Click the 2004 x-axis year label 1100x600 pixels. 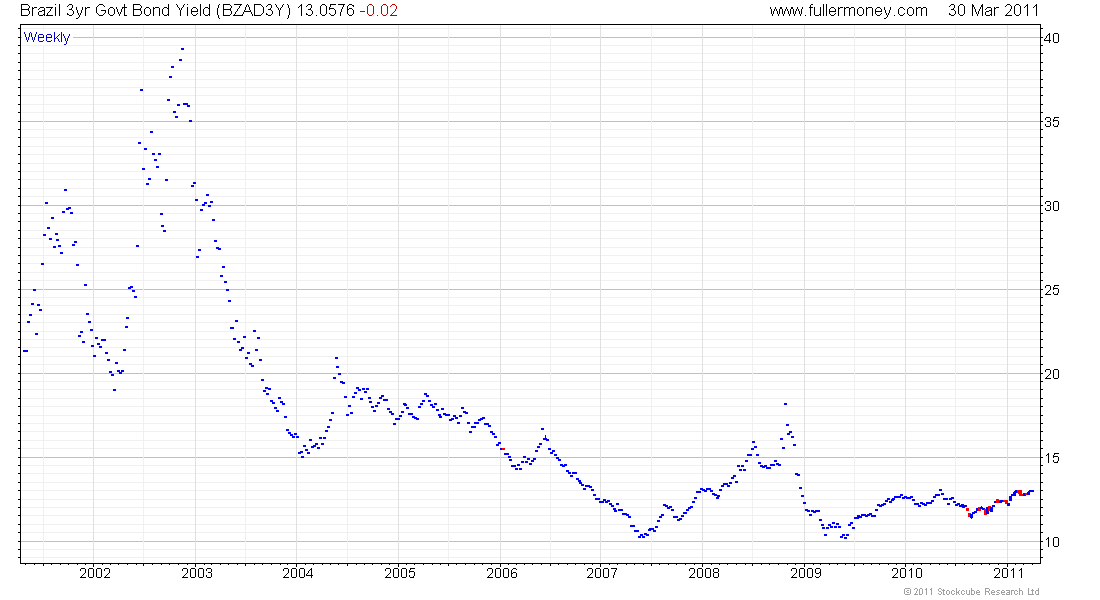tap(297, 573)
